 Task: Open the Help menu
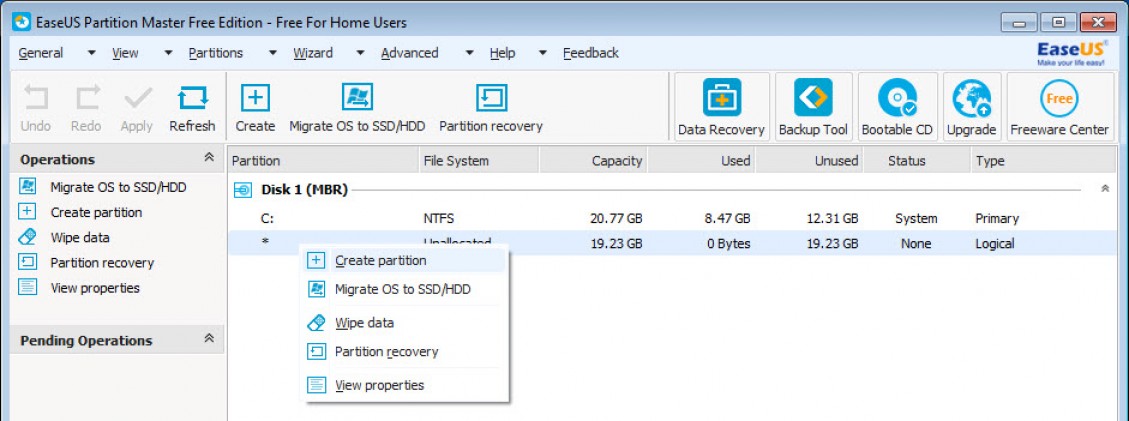click(x=503, y=53)
